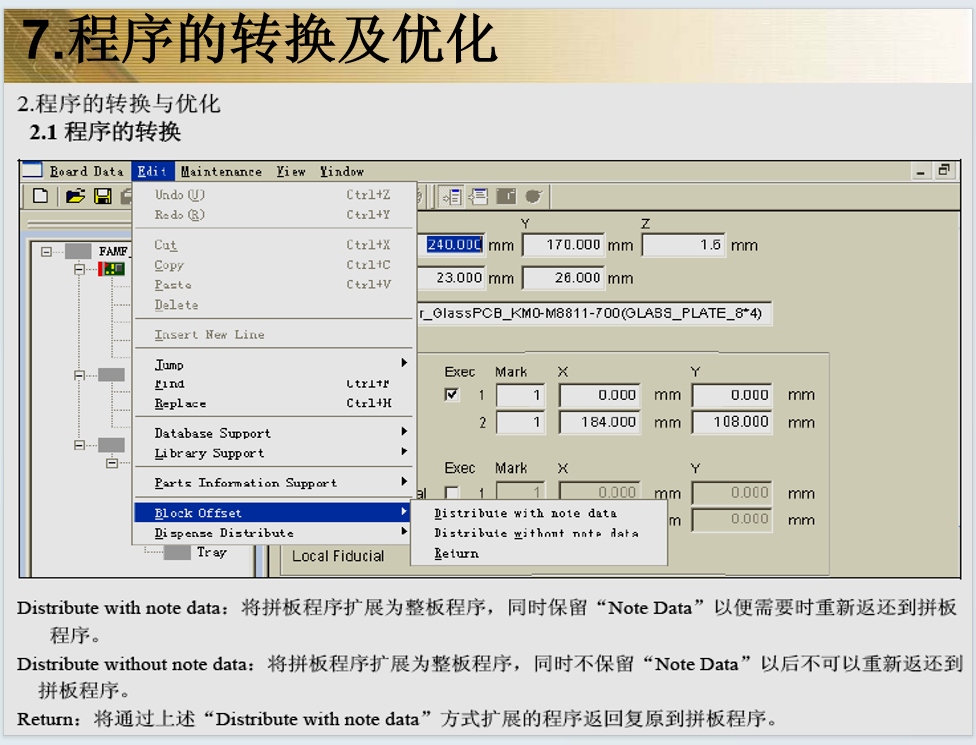
Task: Click the Save floppy disk icon
Action: pos(102,197)
